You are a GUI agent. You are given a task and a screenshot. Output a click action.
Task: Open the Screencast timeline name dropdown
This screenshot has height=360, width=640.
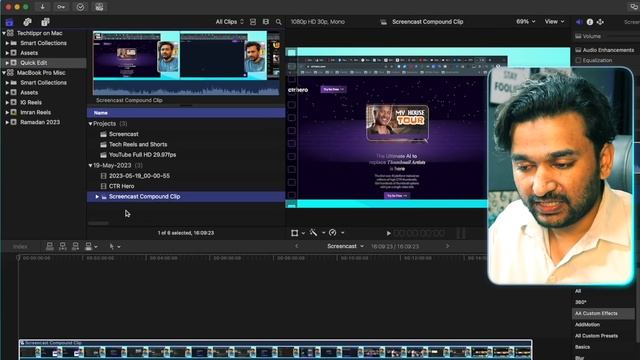click(x=345, y=246)
